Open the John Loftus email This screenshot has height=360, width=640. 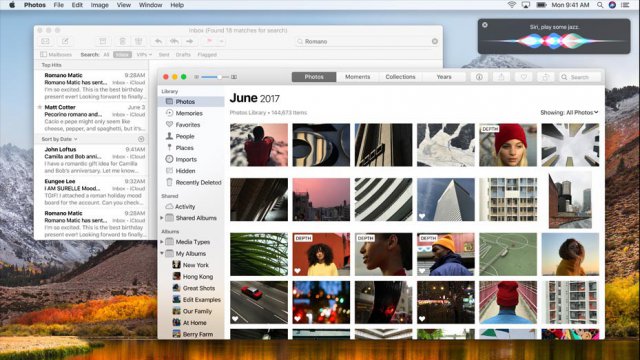tap(92, 160)
